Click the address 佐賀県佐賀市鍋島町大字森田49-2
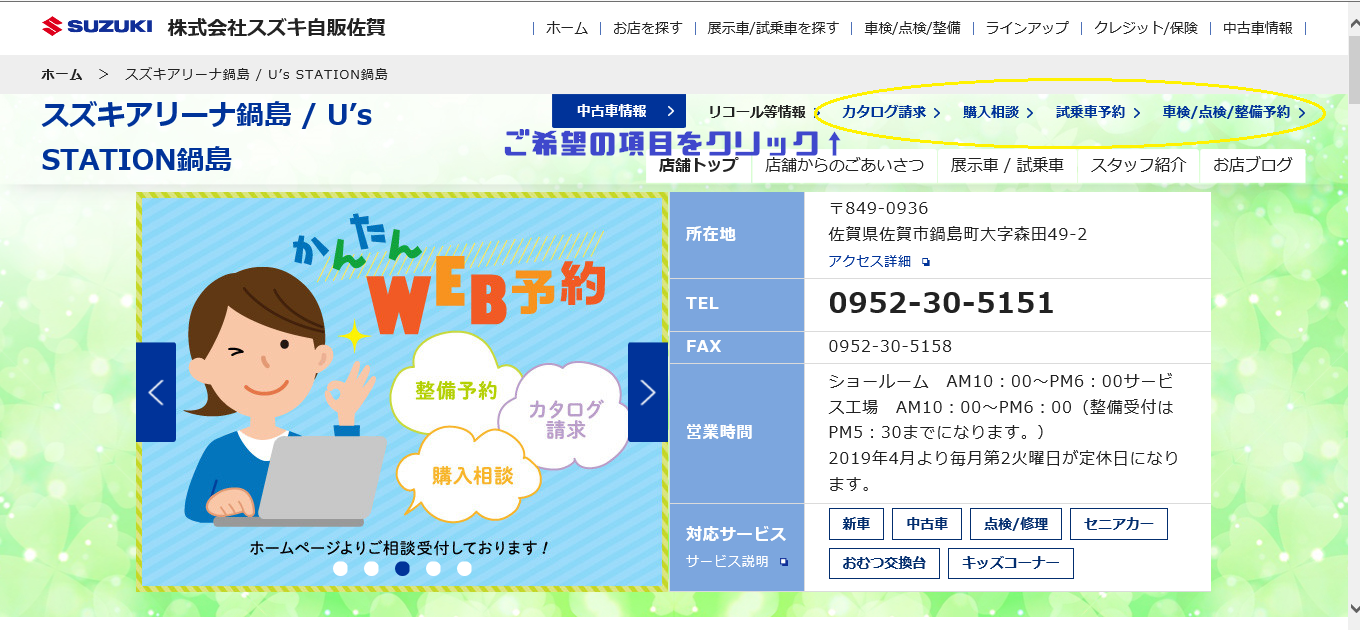The image size is (1360, 630). pos(958,234)
